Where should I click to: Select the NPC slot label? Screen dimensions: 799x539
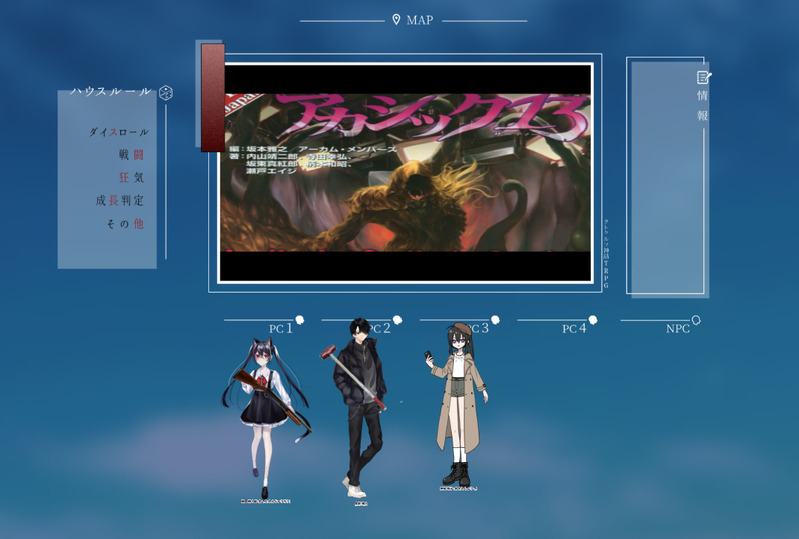678,329
